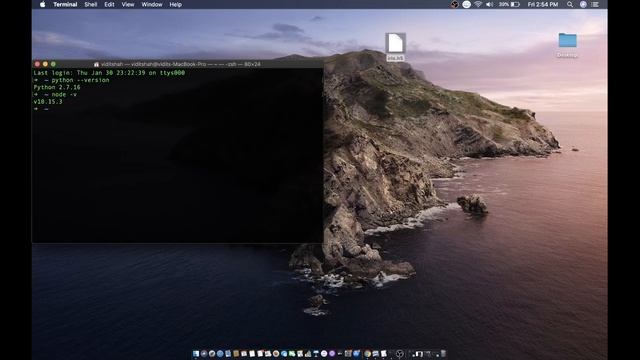Viewport: 640px width, 360px height.
Task: Open the Terminal application menu
Action: click(65, 4)
